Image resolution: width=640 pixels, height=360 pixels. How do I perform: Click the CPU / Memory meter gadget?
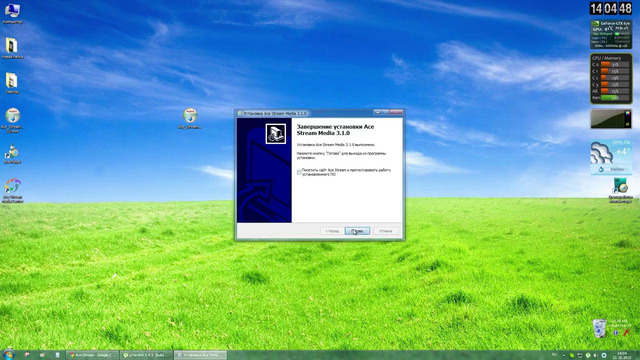pyautogui.click(x=611, y=78)
